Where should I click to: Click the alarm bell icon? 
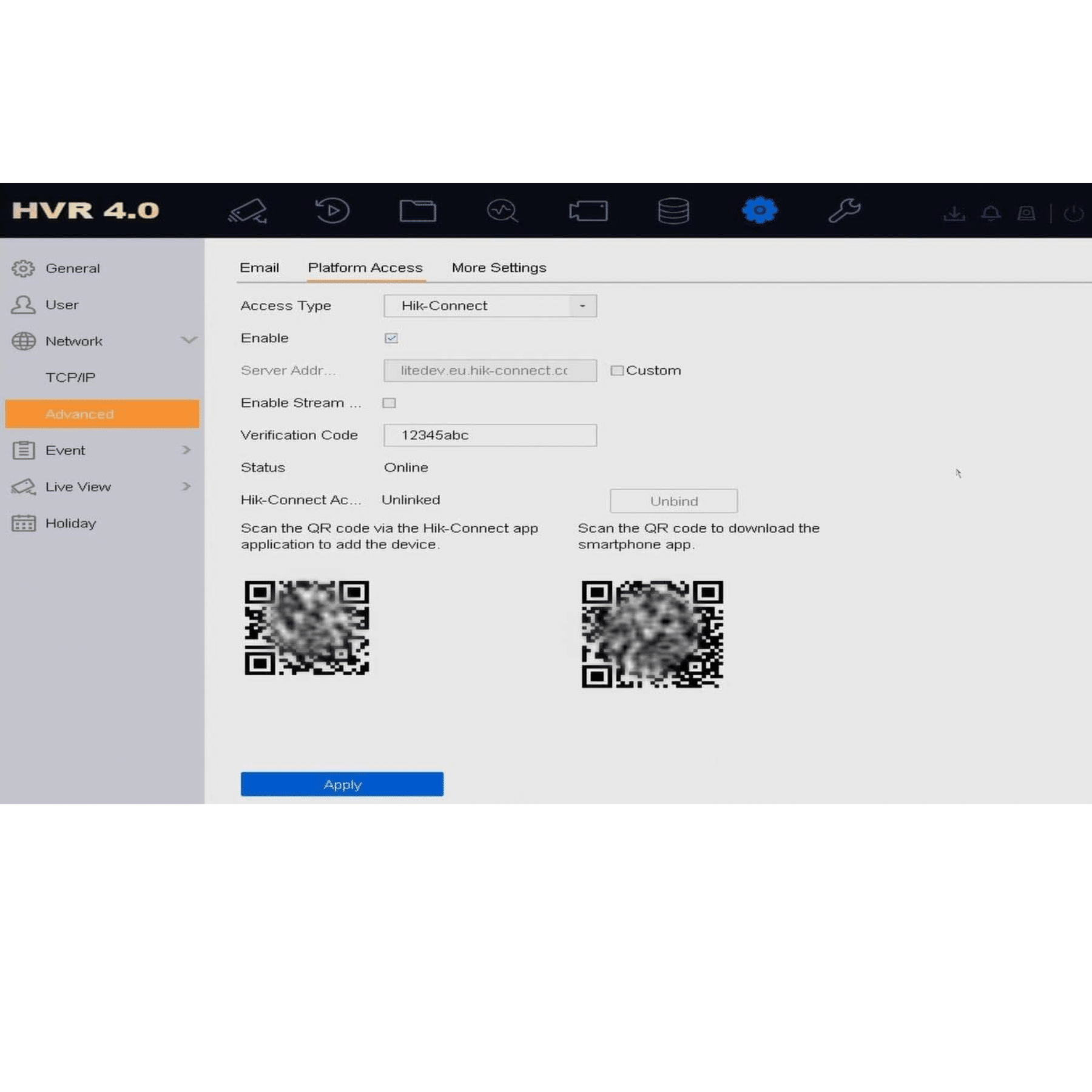(991, 214)
